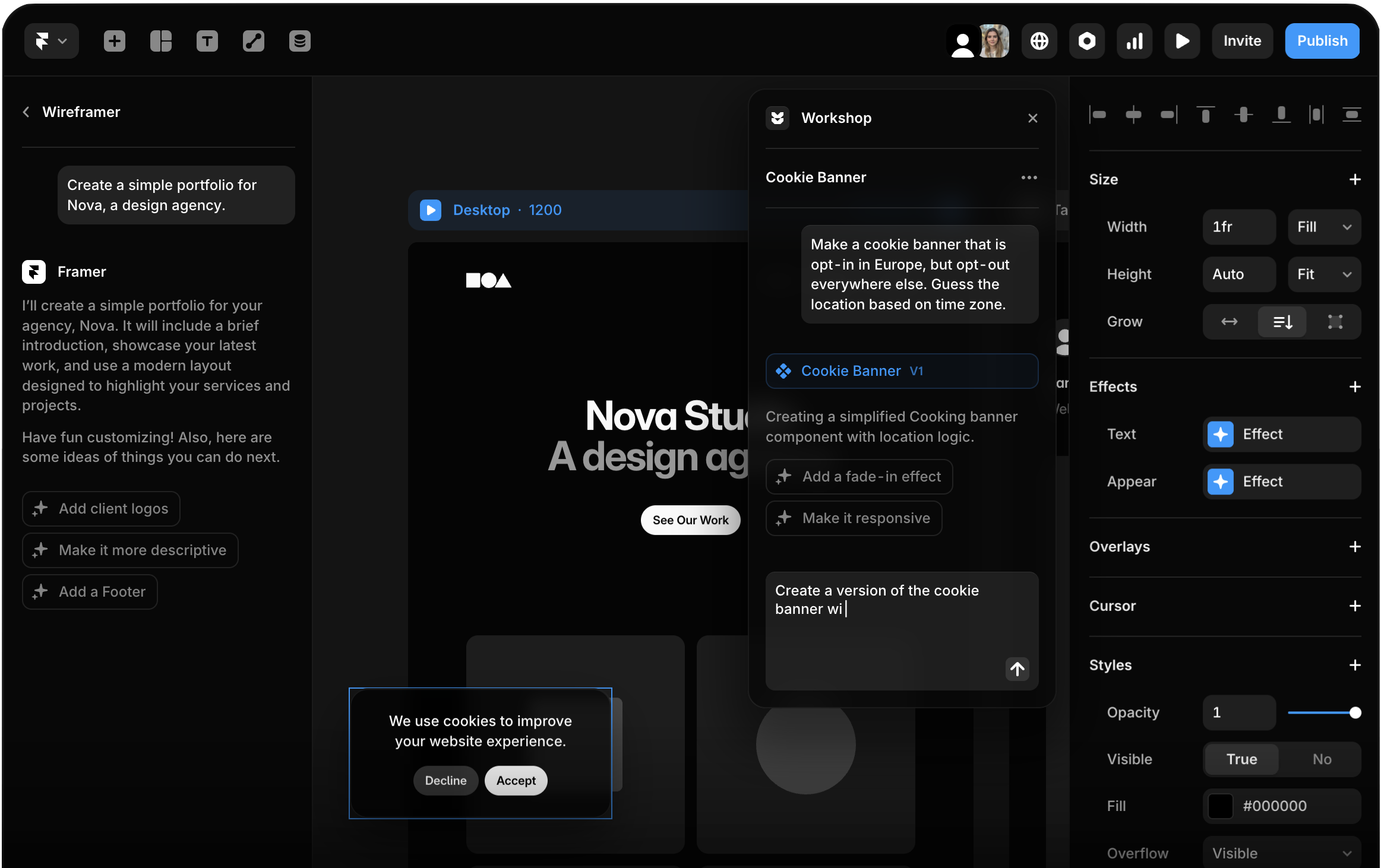Screen dimensions: 1381x868
Task: Click the Preview play button
Action: click(x=1181, y=41)
